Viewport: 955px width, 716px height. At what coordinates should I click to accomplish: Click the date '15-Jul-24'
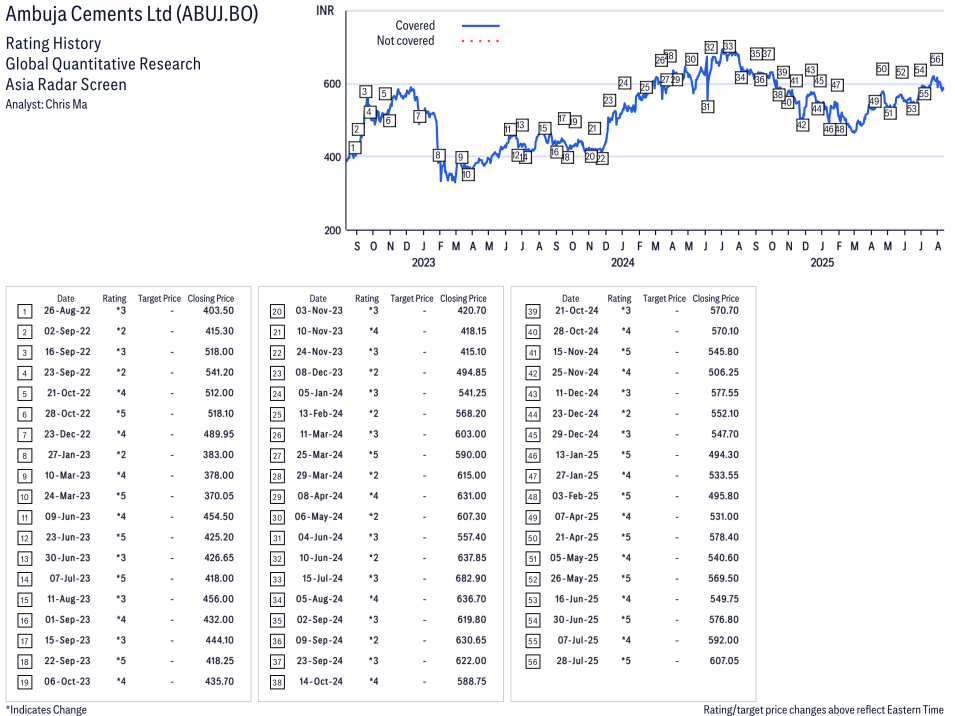(322, 578)
